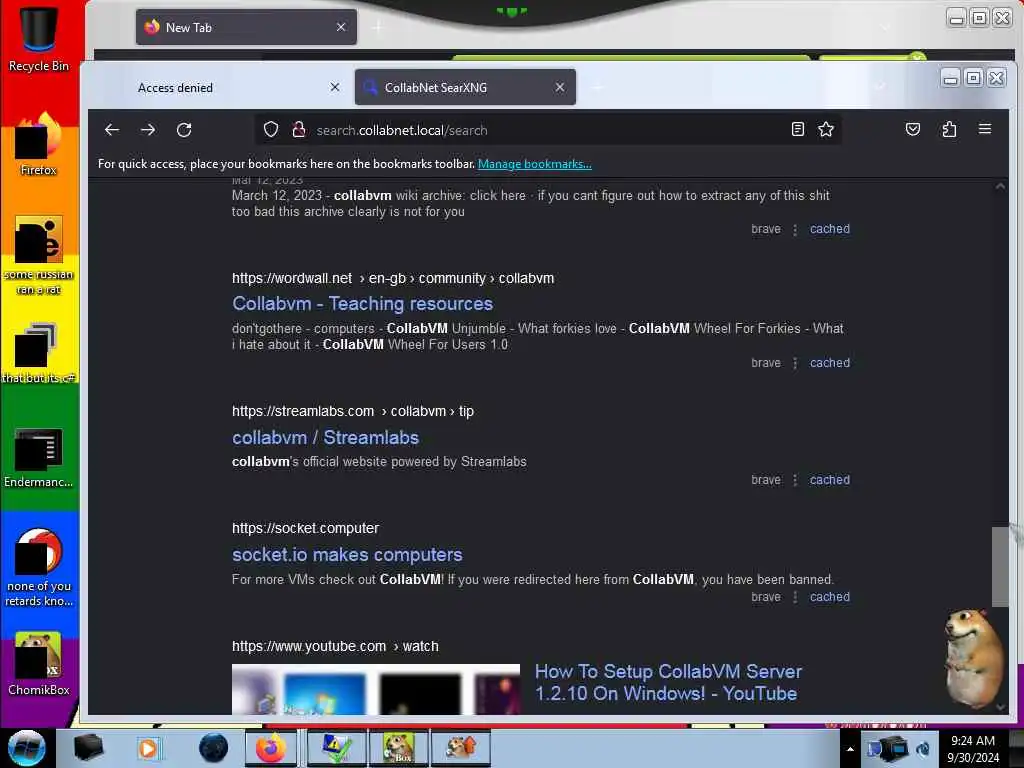Open the ChomikBox desktop icon

pos(39,664)
